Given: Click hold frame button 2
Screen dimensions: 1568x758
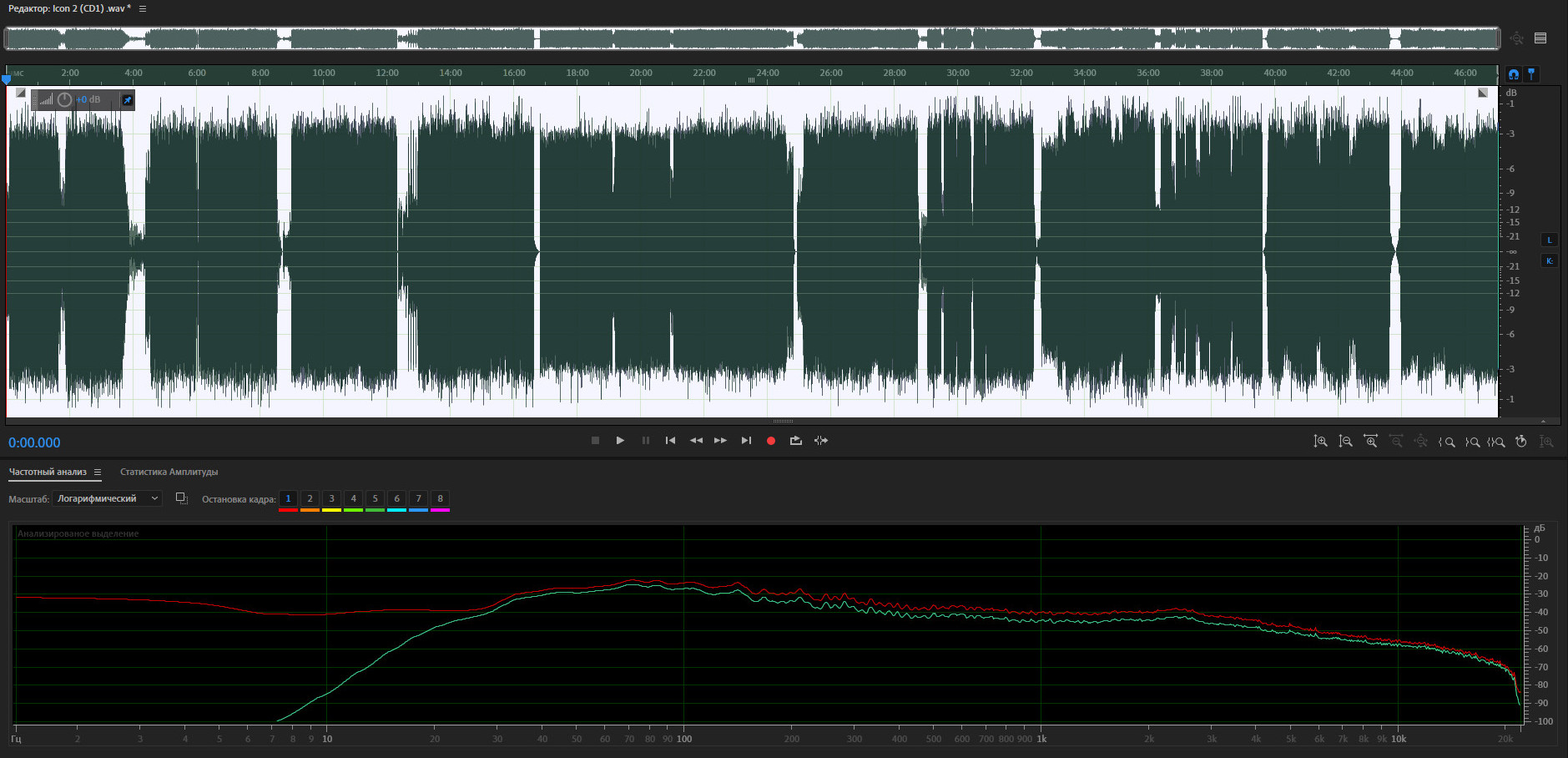Looking at the screenshot, I should click(310, 499).
